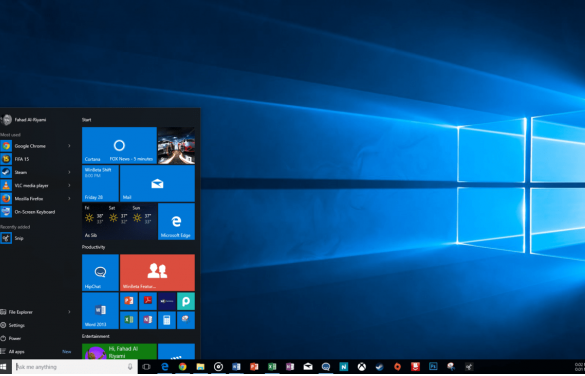The width and height of the screenshot is (585, 376).
Task: Open the news photo tile beside Cortana
Action: coord(176,145)
